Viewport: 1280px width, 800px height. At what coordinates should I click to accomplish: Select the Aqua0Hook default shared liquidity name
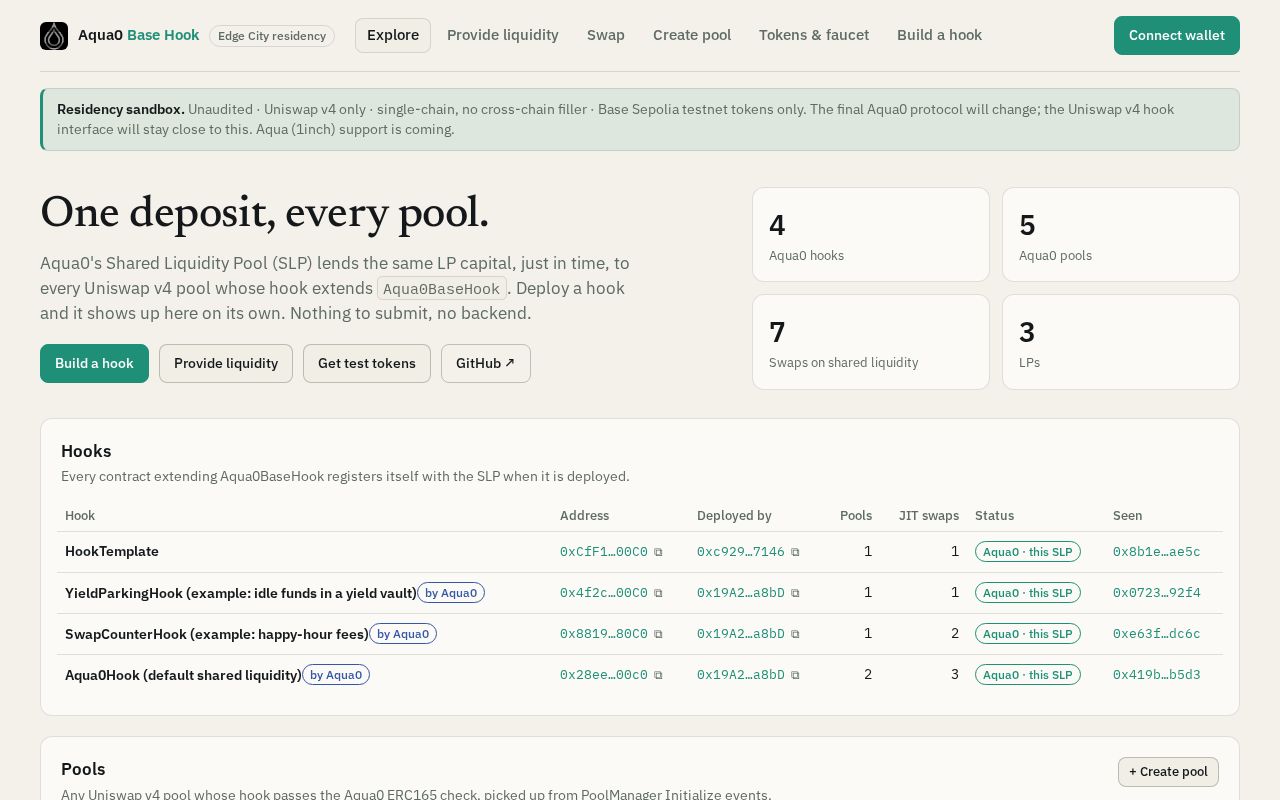point(183,675)
